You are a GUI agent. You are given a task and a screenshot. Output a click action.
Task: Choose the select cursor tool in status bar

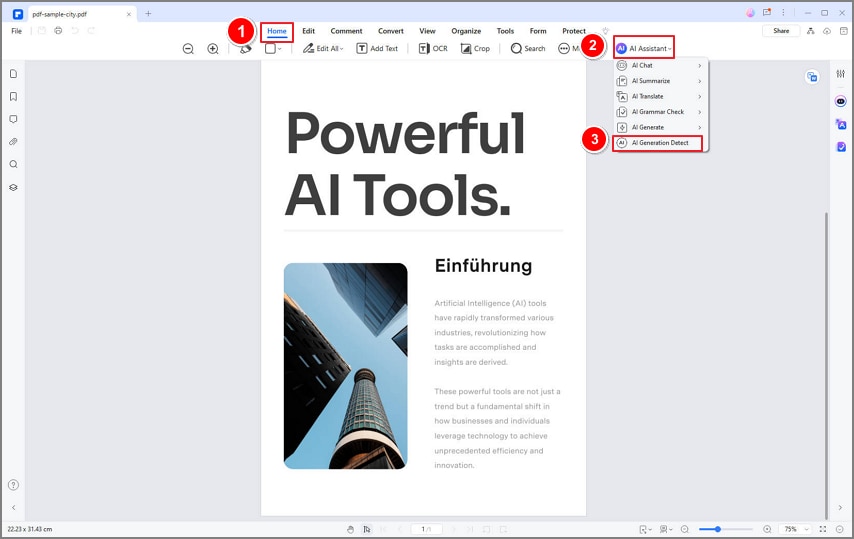367,529
